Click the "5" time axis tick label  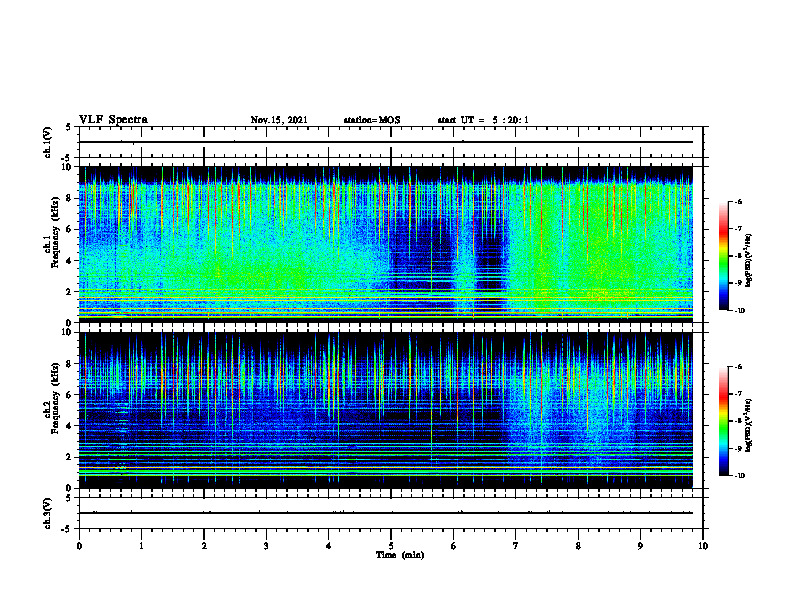(391, 546)
